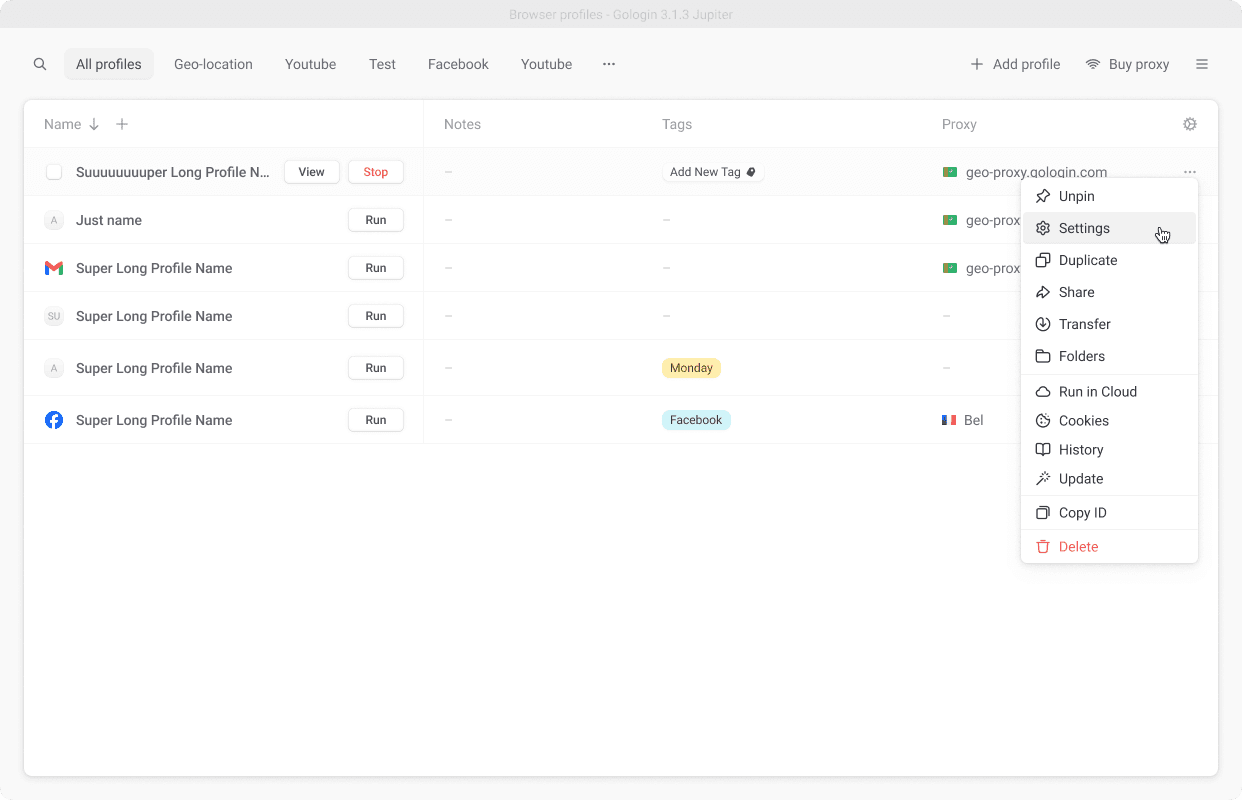Open the profile search magnifier icon
Image resolution: width=1242 pixels, height=800 pixels.
click(40, 64)
